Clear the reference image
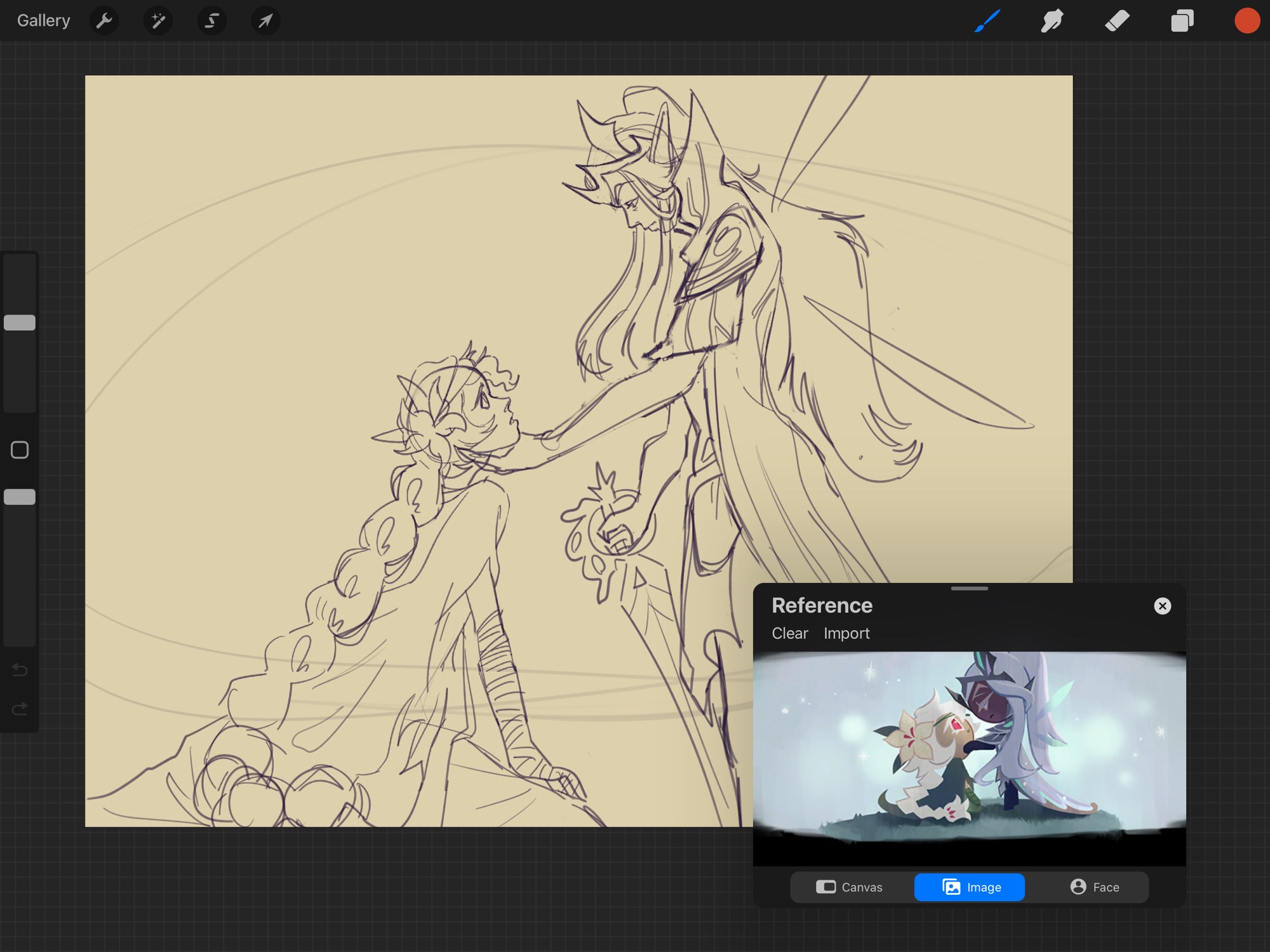 (x=789, y=633)
